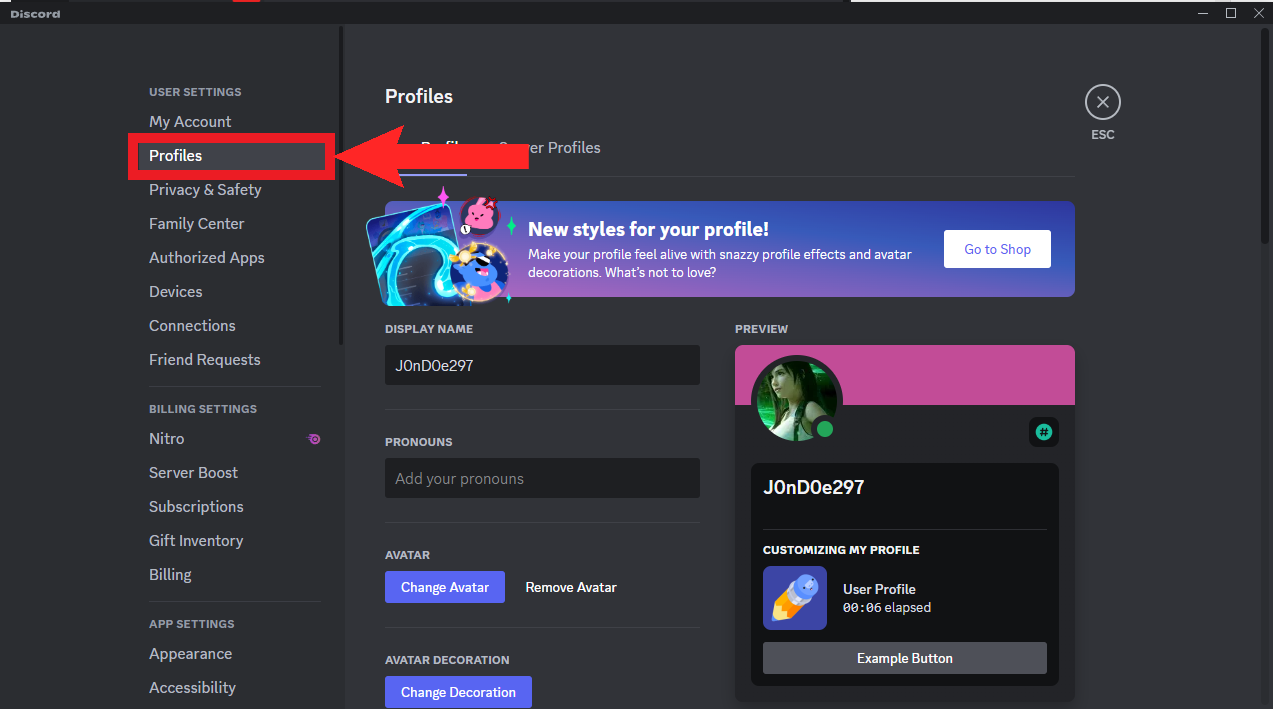1273x709 pixels.
Task: Select Profiles in the sidebar
Action: coord(232,156)
